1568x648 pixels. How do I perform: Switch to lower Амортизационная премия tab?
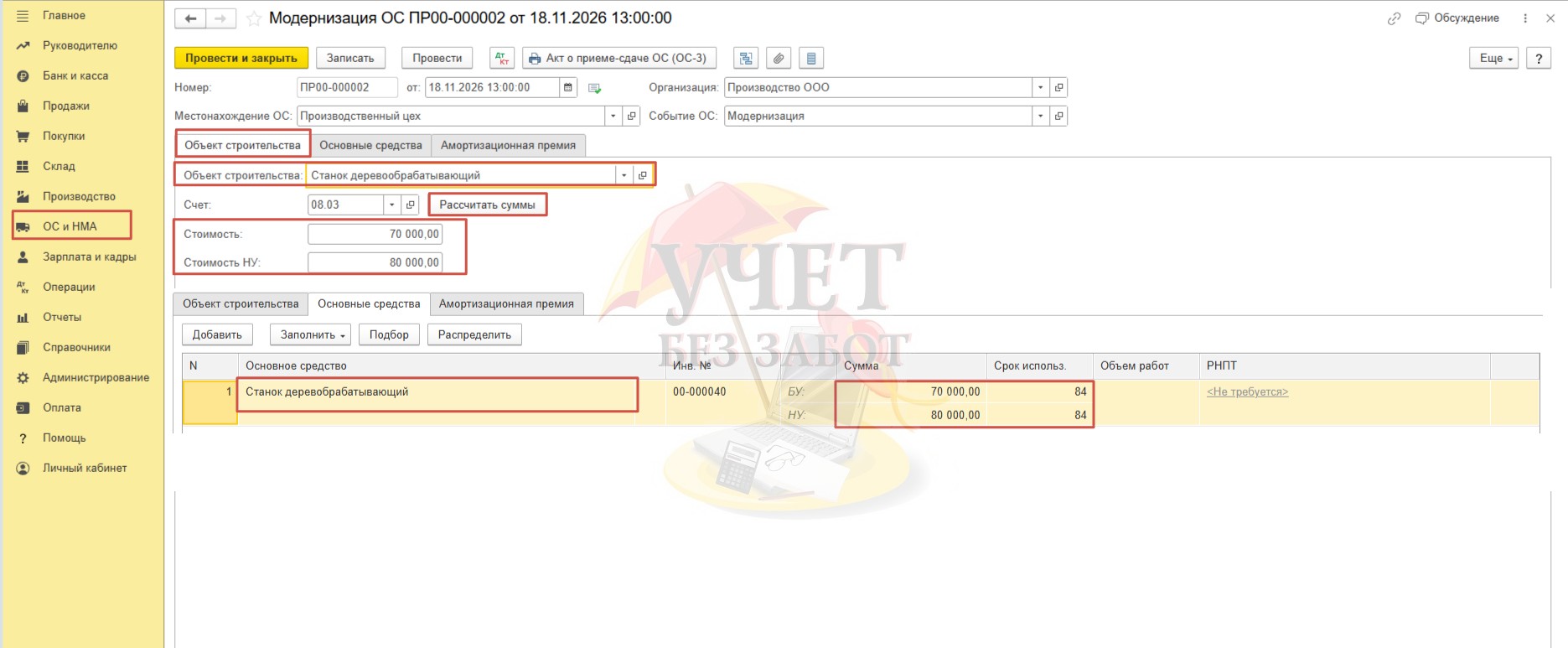coord(506,303)
